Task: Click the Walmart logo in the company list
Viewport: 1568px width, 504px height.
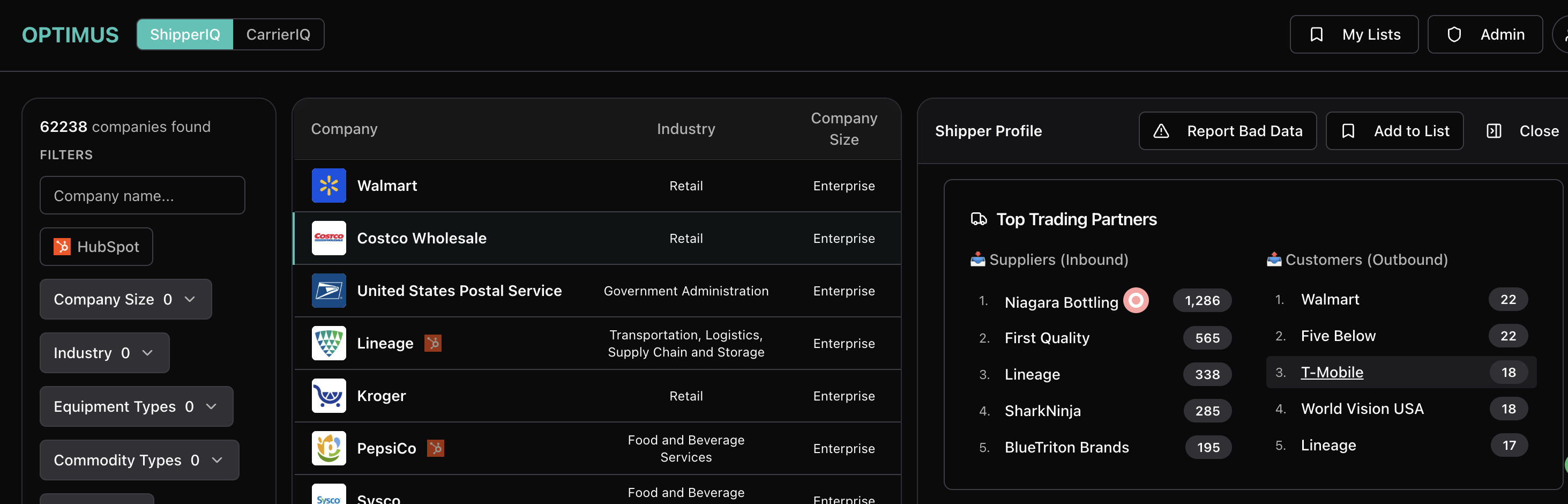Action: [x=328, y=186]
